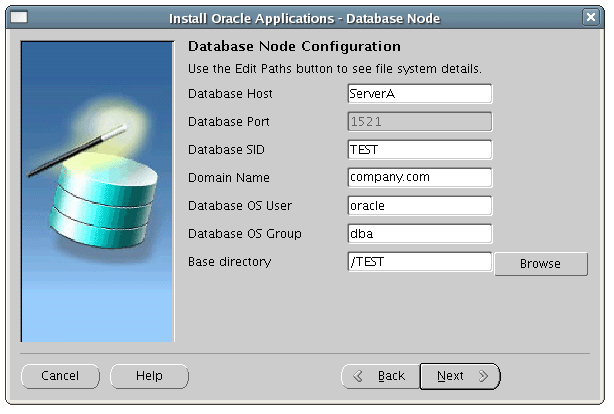Focus the Database SID field
Viewport: 614px width, 414px height.
click(420, 150)
